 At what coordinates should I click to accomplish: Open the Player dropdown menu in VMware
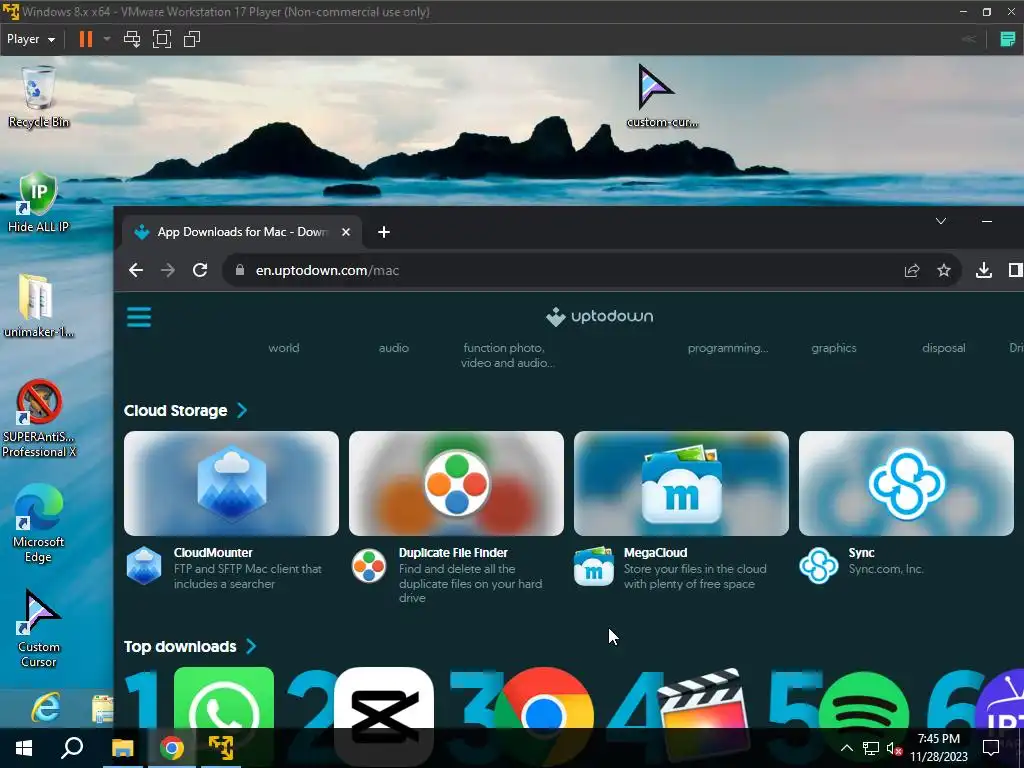click(x=31, y=39)
